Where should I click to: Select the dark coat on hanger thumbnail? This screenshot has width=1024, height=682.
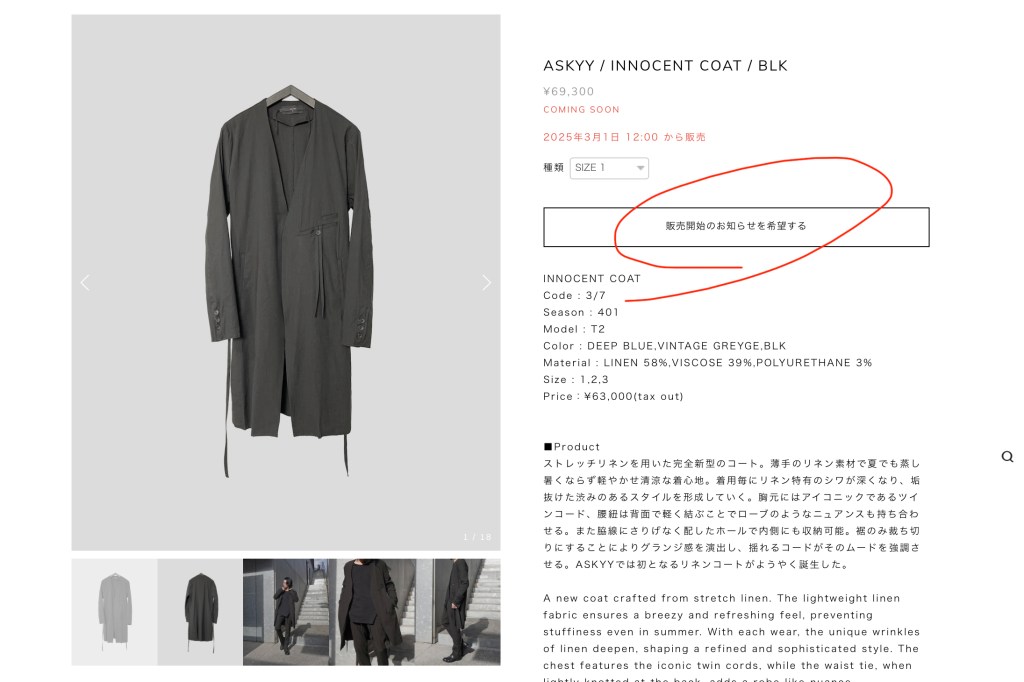pyautogui.click(x=200, y=612)
